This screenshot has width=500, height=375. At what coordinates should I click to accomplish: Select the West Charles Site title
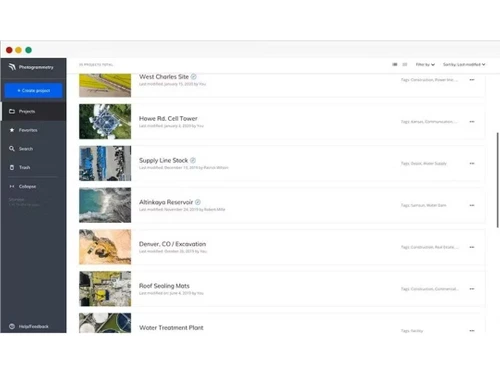pos(164,77)
